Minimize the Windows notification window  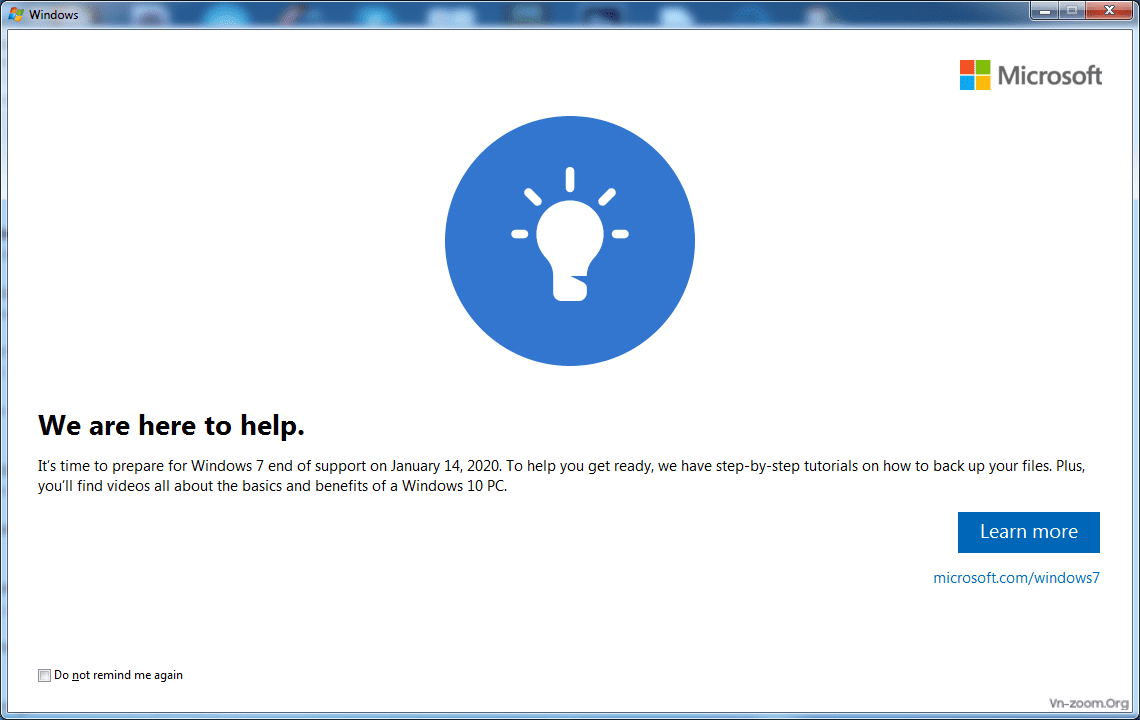click(1047, 10)
